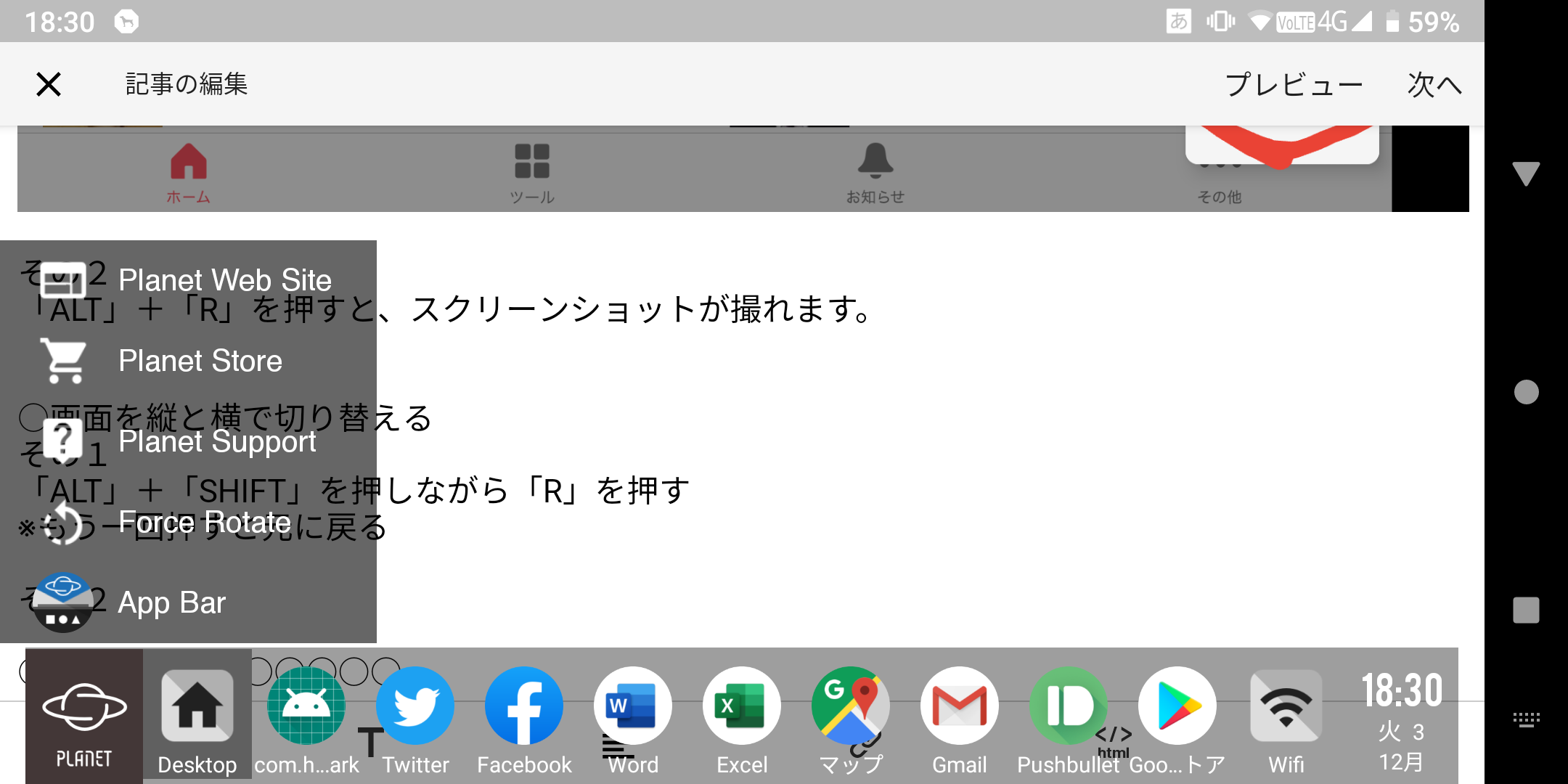Screen dimensions: 1568x784
Task: Click the Force Rotate arrow icon
Action: coord(63,522)
